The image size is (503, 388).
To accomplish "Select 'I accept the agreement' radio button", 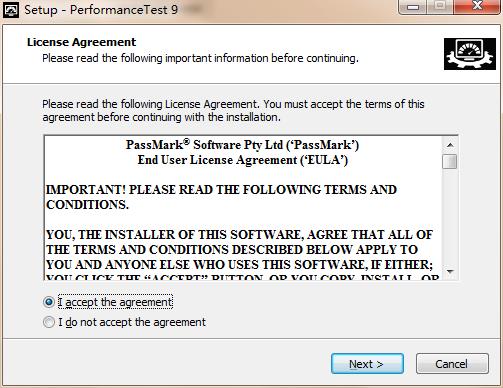I will (49, 302).
